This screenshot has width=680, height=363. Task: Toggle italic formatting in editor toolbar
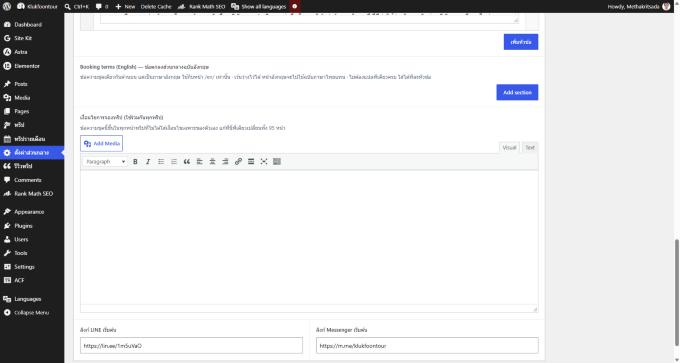tap(148, 162)
